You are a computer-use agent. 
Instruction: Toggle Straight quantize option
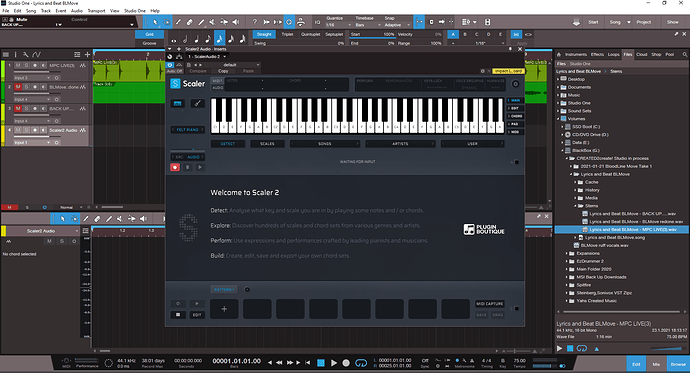click(x=264, y=34)
